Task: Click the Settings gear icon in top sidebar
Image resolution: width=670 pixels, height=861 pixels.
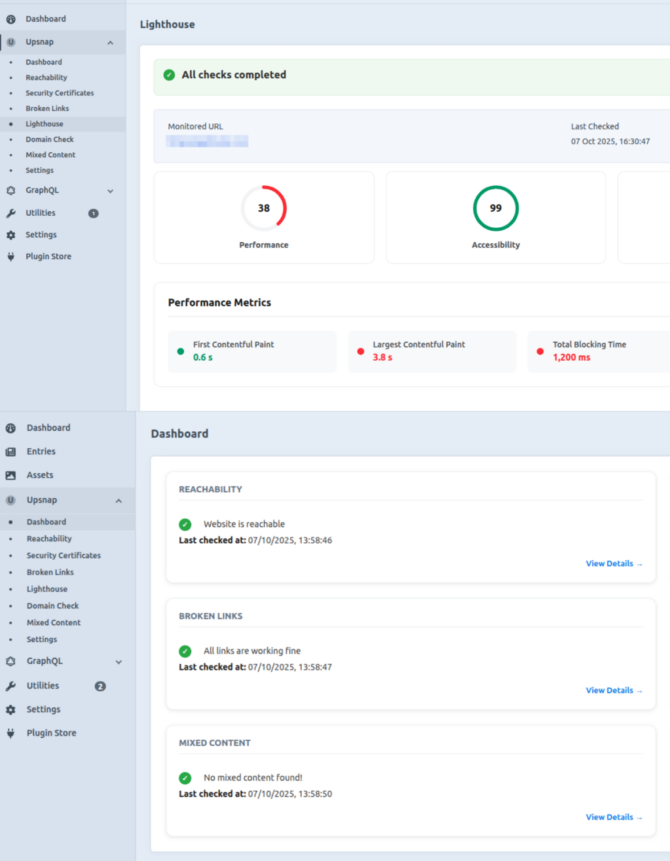Action: 11,235
